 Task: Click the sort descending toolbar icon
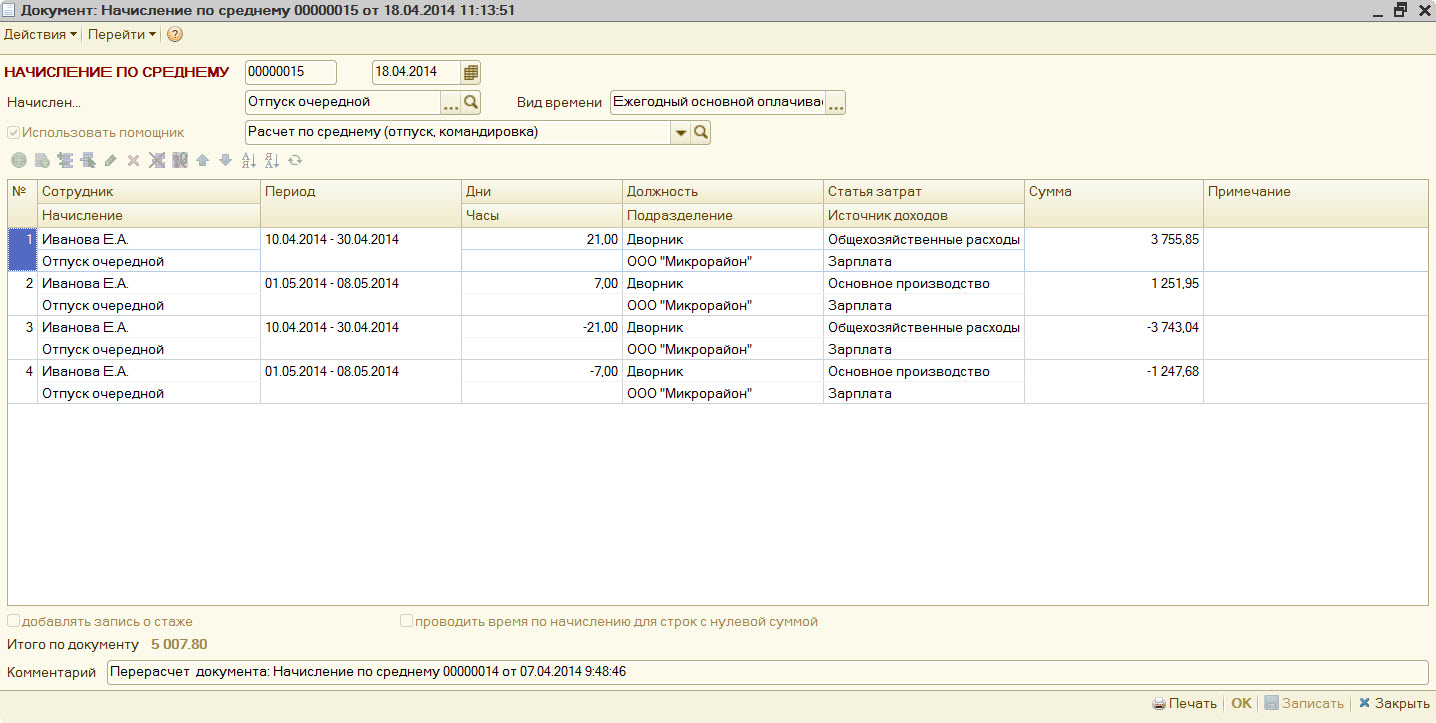272,160
